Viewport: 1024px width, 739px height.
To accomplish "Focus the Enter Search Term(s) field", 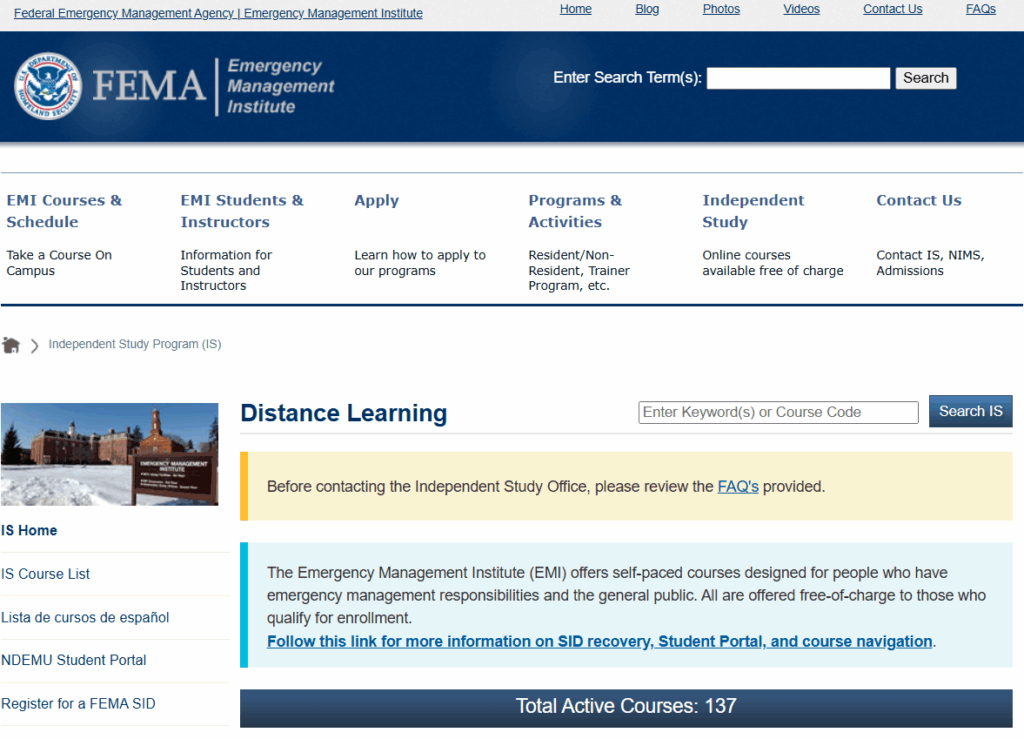I will (x=798, y=78).
